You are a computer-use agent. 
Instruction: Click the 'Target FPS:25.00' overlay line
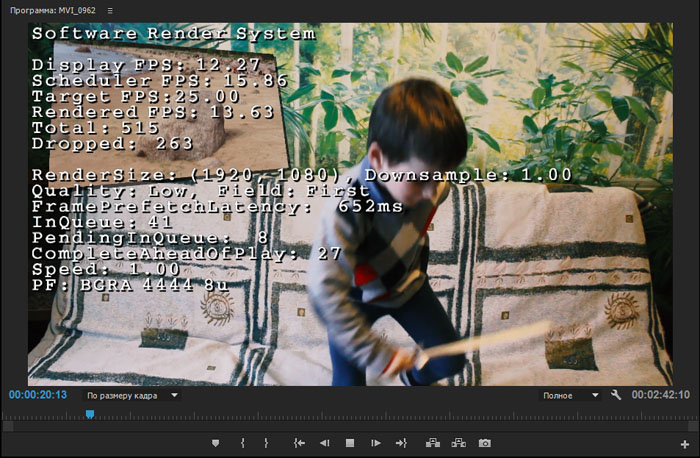click(135, 96)
